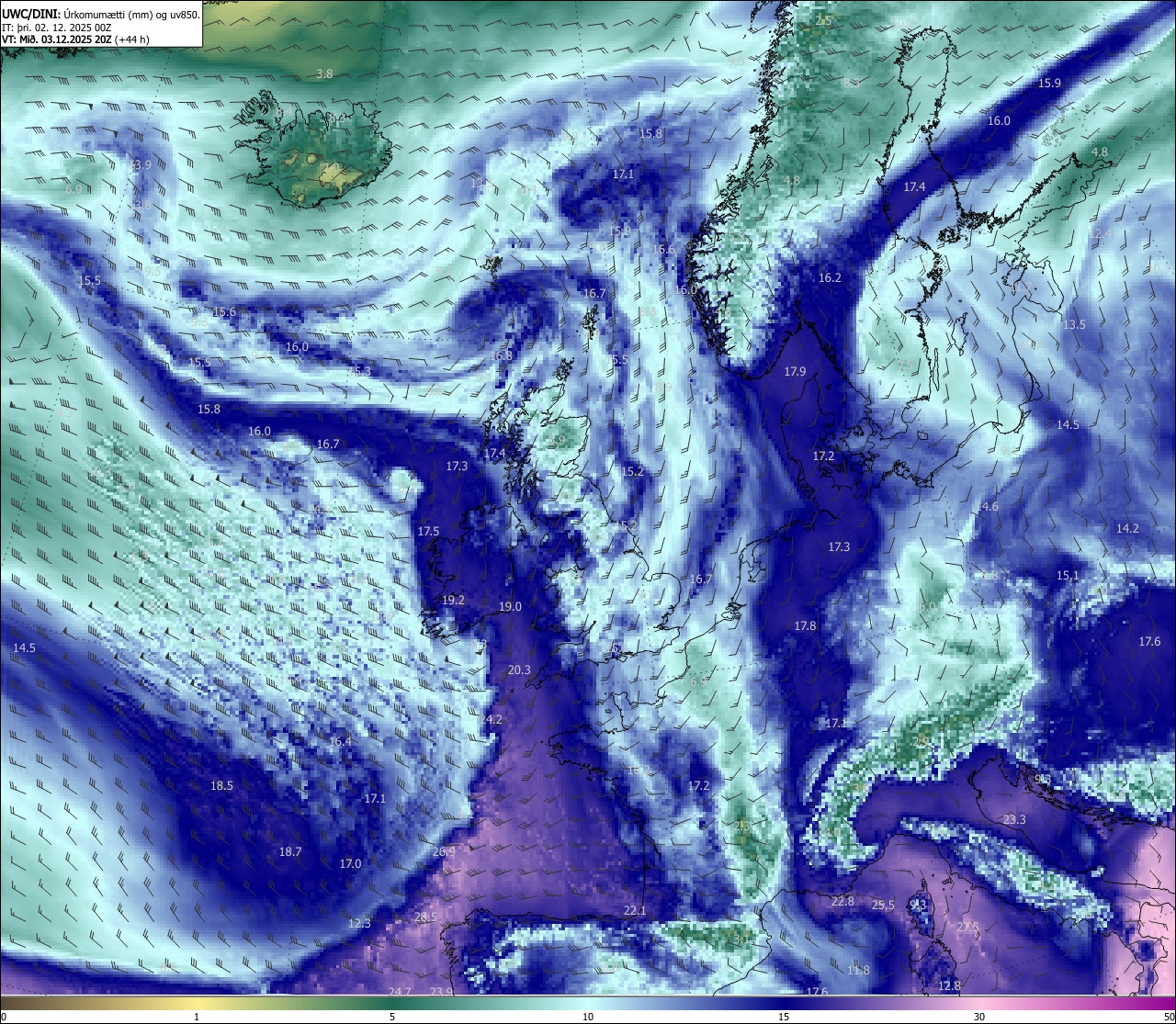1176x1024 pixels.
Task: Click the 'VT: Mið. 03.12.2025 20Z (+44 h)' line
Action: [x=75, y=39]
